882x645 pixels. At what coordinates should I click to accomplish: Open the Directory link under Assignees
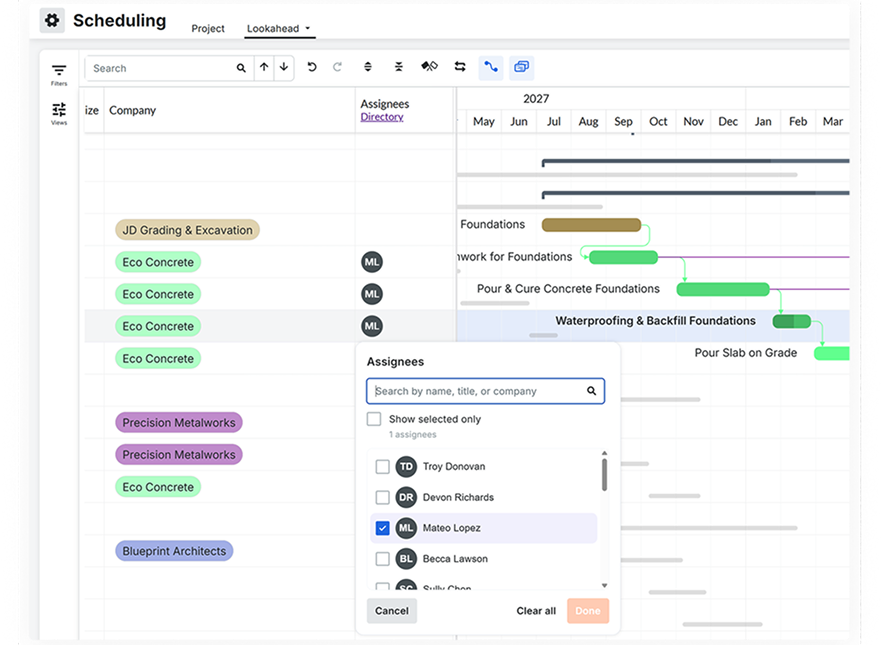(x=382, y=117)
